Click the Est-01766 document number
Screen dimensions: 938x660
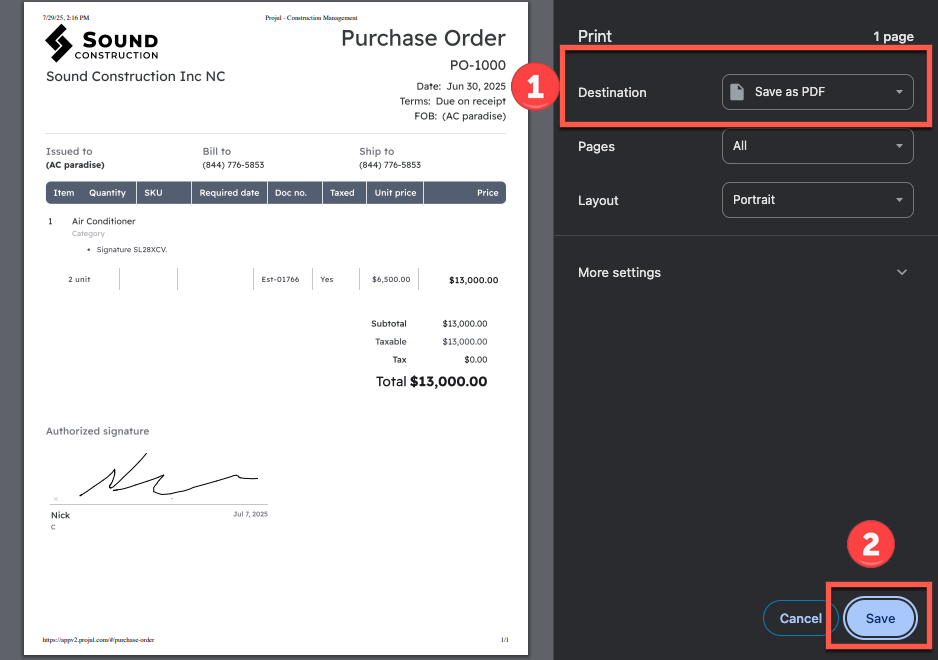click(281, 280)
